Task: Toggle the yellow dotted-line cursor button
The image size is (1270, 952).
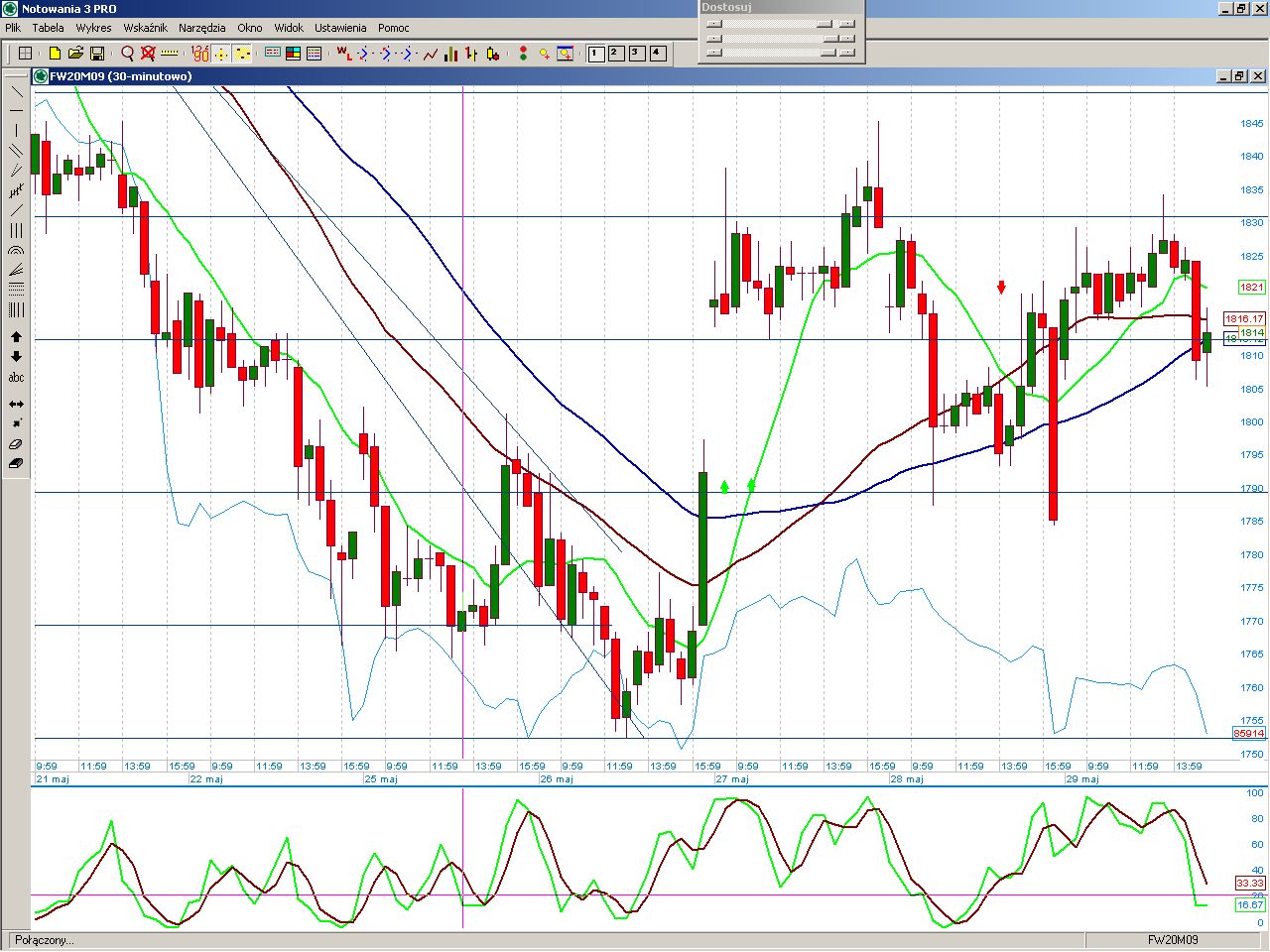Action: click(243, 54)
